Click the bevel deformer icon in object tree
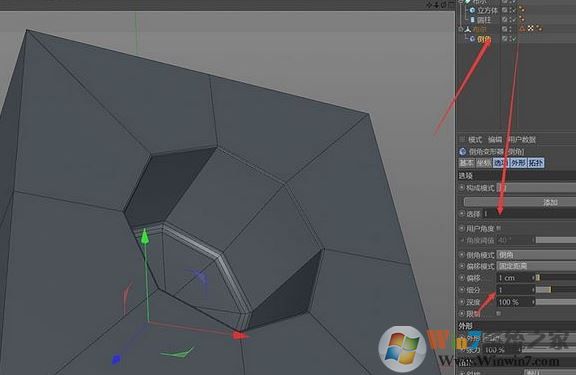 click(x=472, y=39)
